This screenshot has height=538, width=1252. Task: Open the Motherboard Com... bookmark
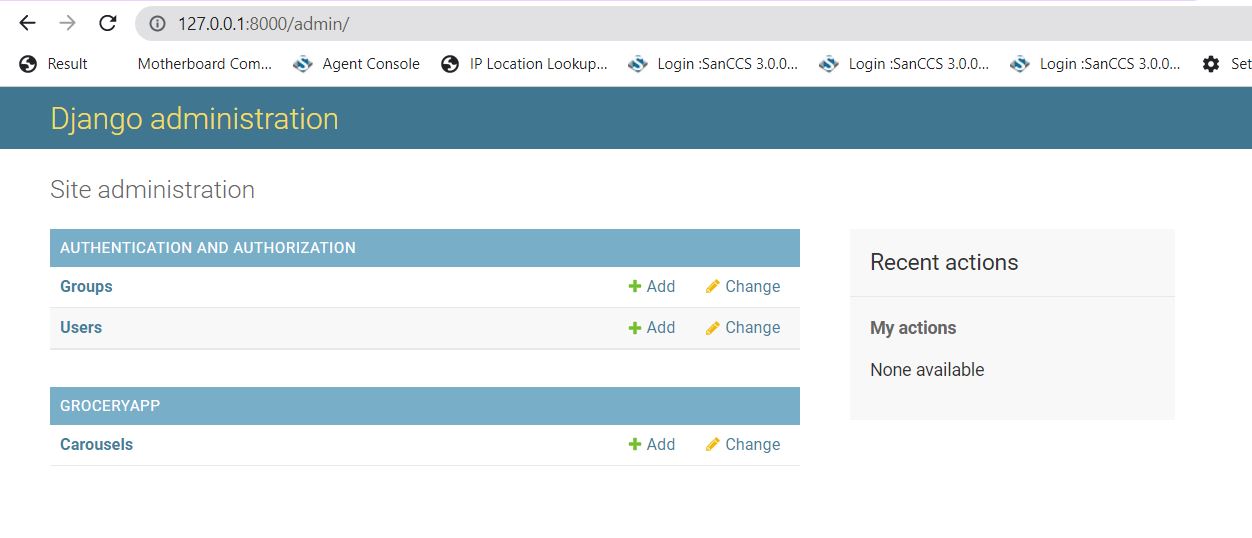pyautogui.click(x=204, y=64)
